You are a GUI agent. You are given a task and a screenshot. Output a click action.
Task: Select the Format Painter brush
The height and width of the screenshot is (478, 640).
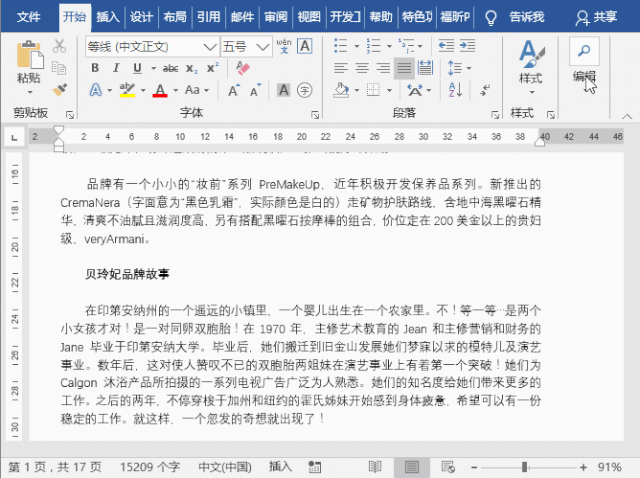point(60,90)
